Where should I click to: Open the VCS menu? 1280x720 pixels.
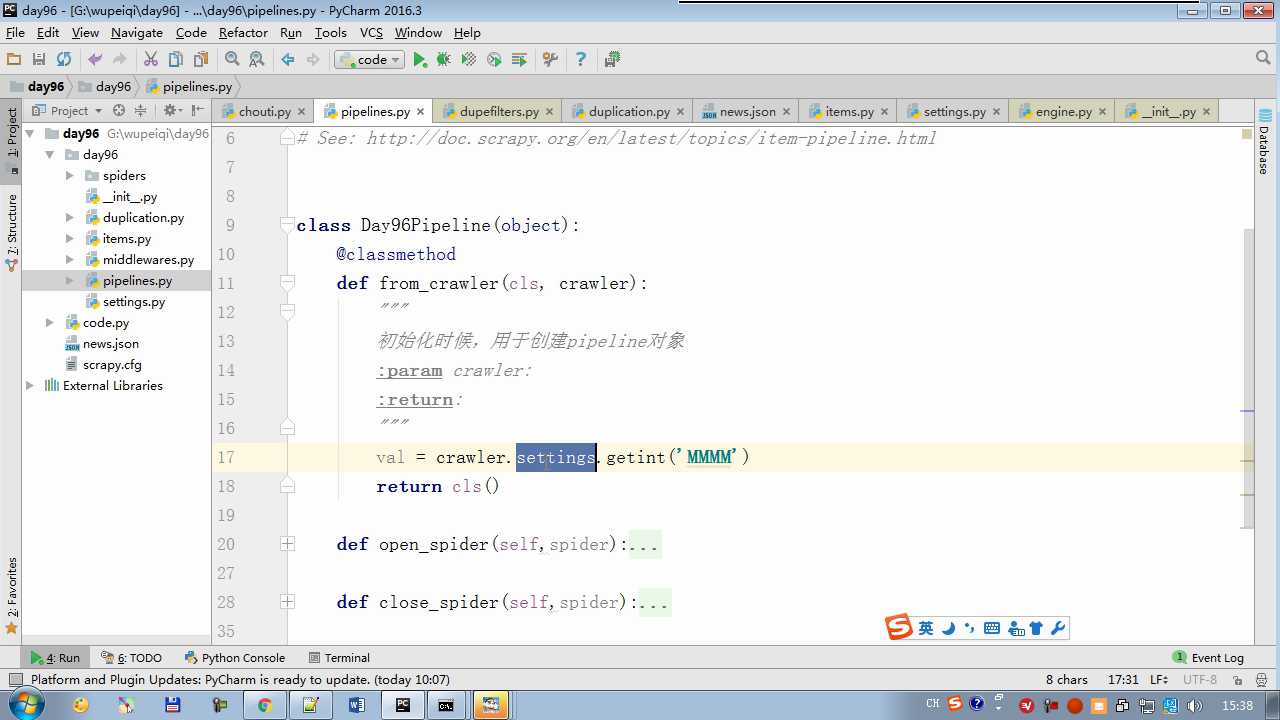[x=371, y=32]
